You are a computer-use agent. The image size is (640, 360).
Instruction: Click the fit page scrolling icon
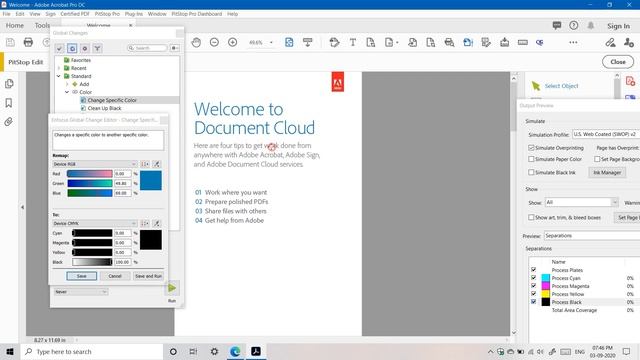coord(289,42)
